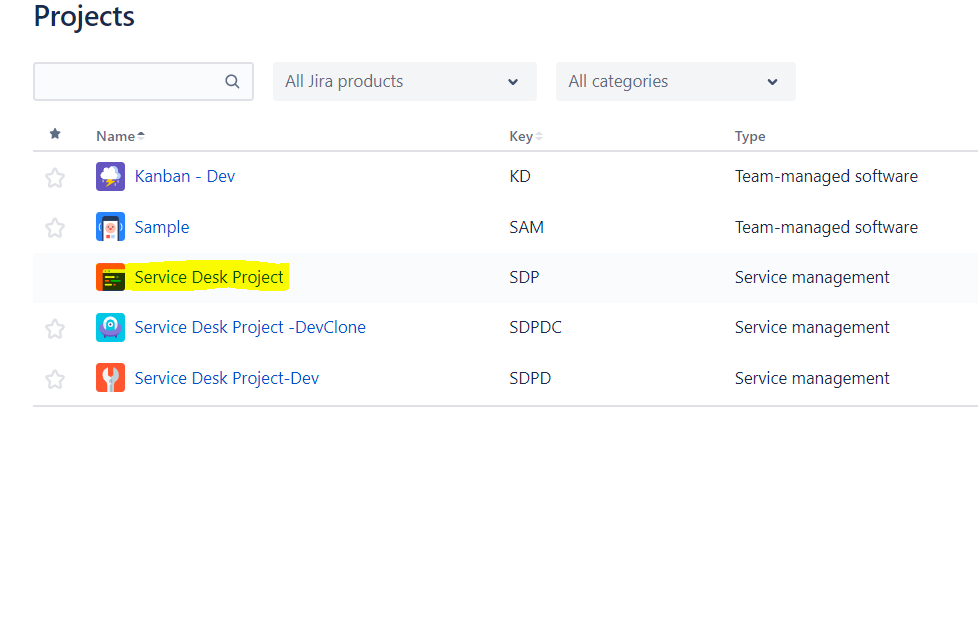The image size is (978, 638).
Task: Open the Kanban - Dev project link
Action: click(185, 176)
